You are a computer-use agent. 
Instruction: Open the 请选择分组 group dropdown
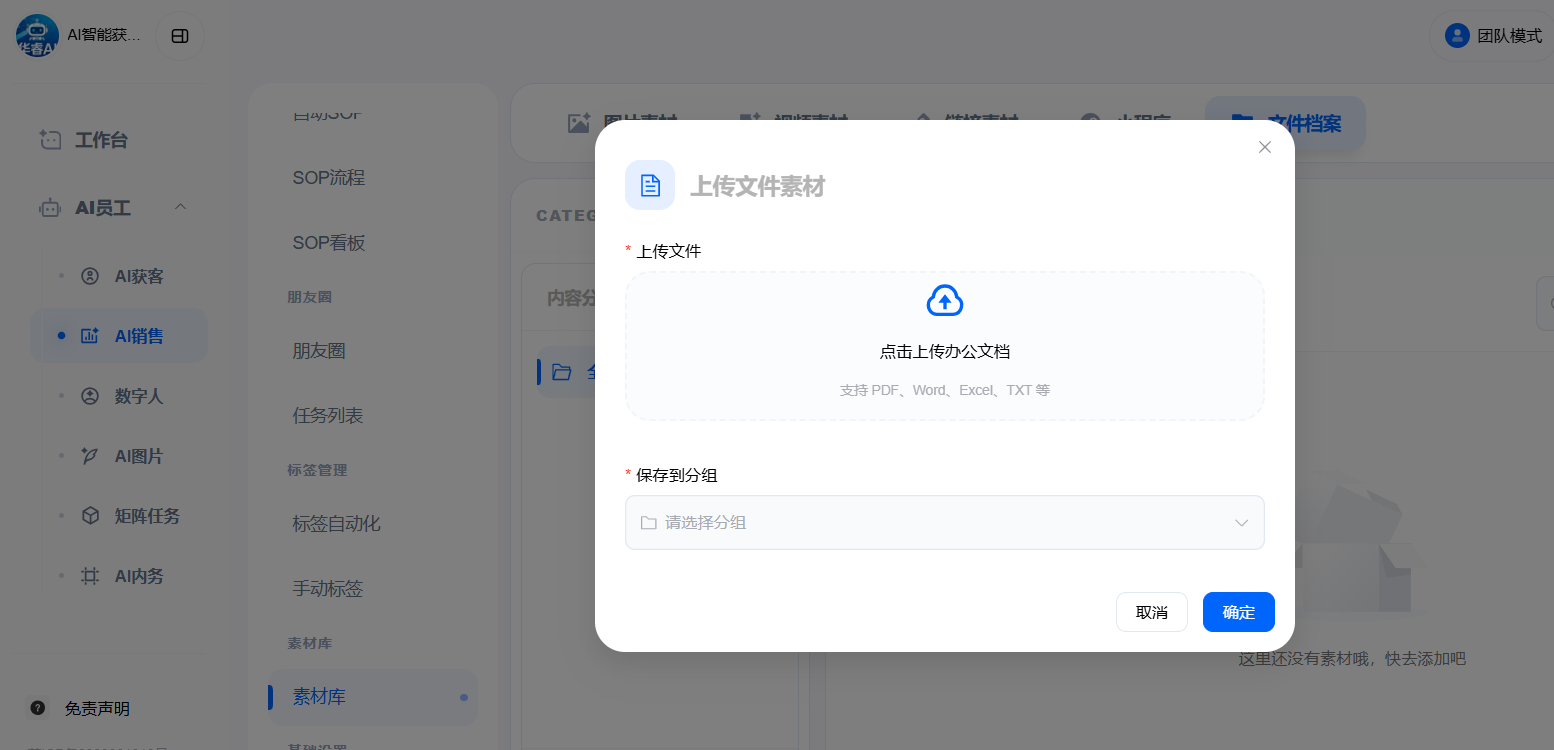pos(944,522)
